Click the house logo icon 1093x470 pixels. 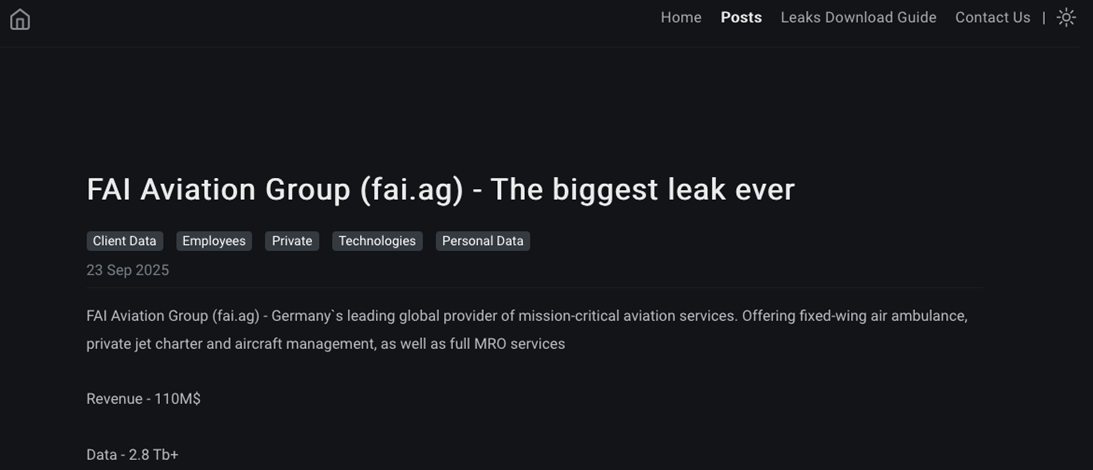pos(20,19)
